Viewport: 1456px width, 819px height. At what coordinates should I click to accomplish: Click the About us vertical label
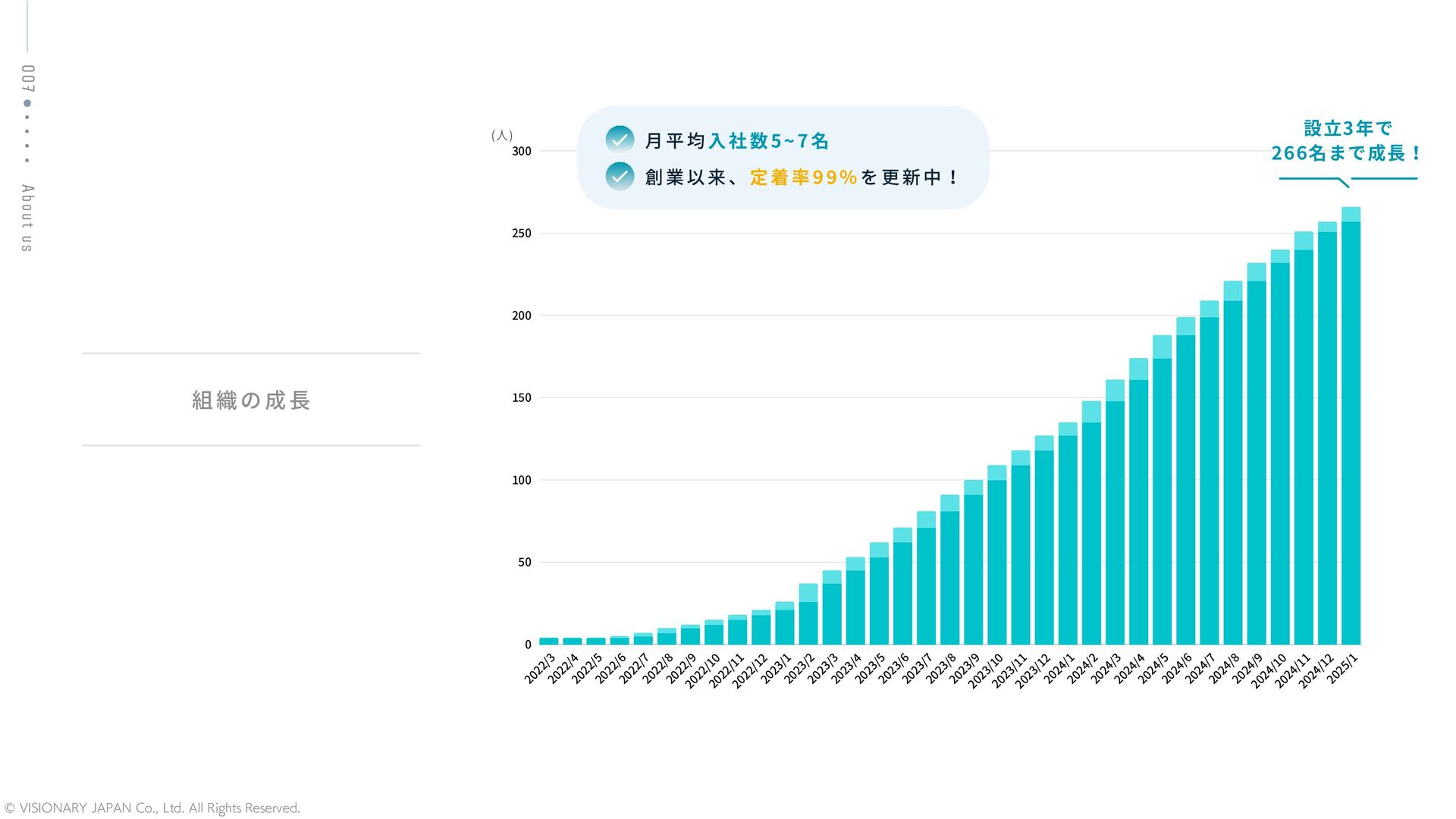point(27,218)
